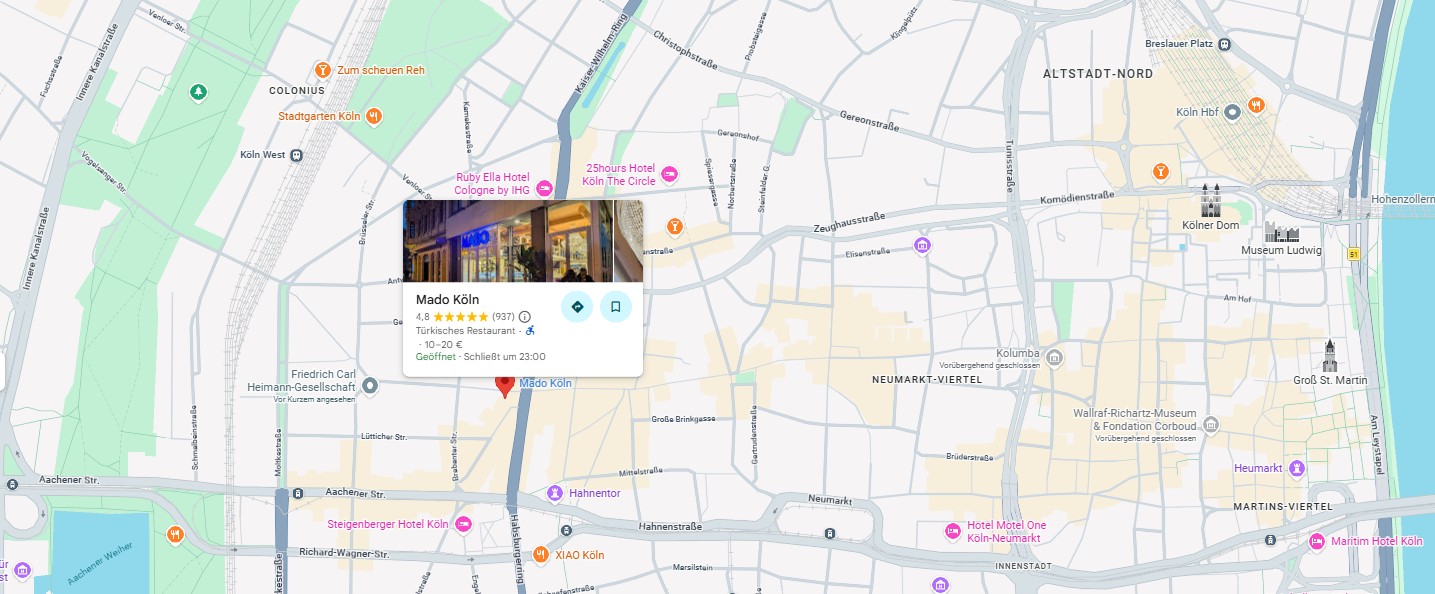
Task: Select the Zum scheuen Reh bar marker
Action: (322, 70)
